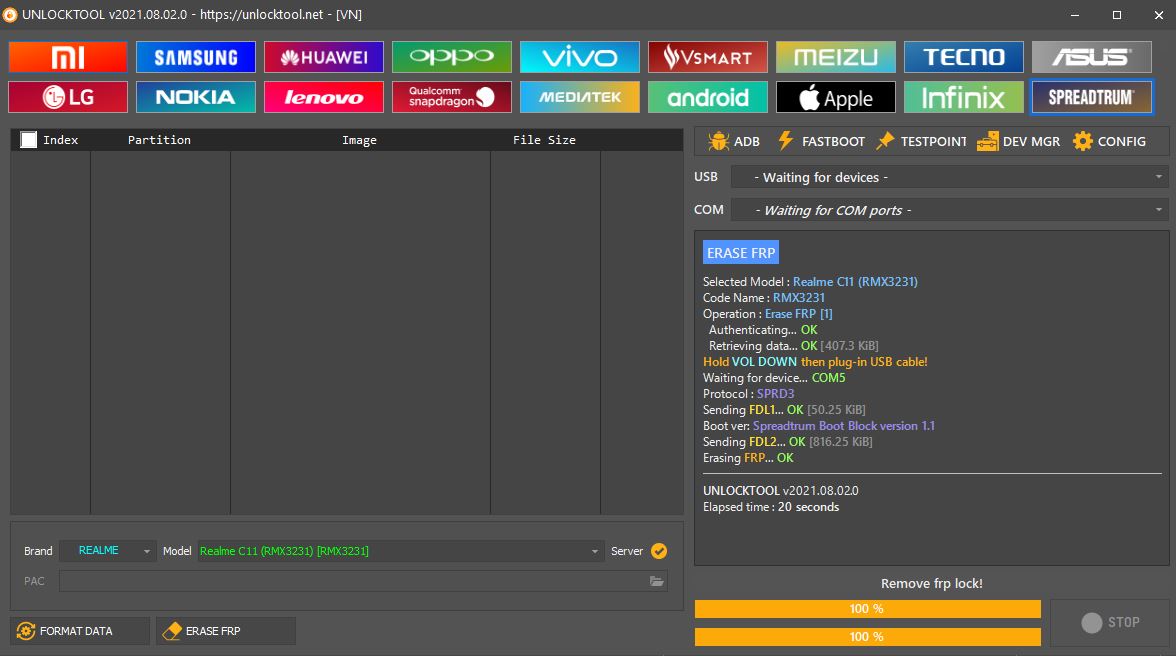Select the MediaTek brand tile
The image size is (1176, 656).
(x=580, y=97)
